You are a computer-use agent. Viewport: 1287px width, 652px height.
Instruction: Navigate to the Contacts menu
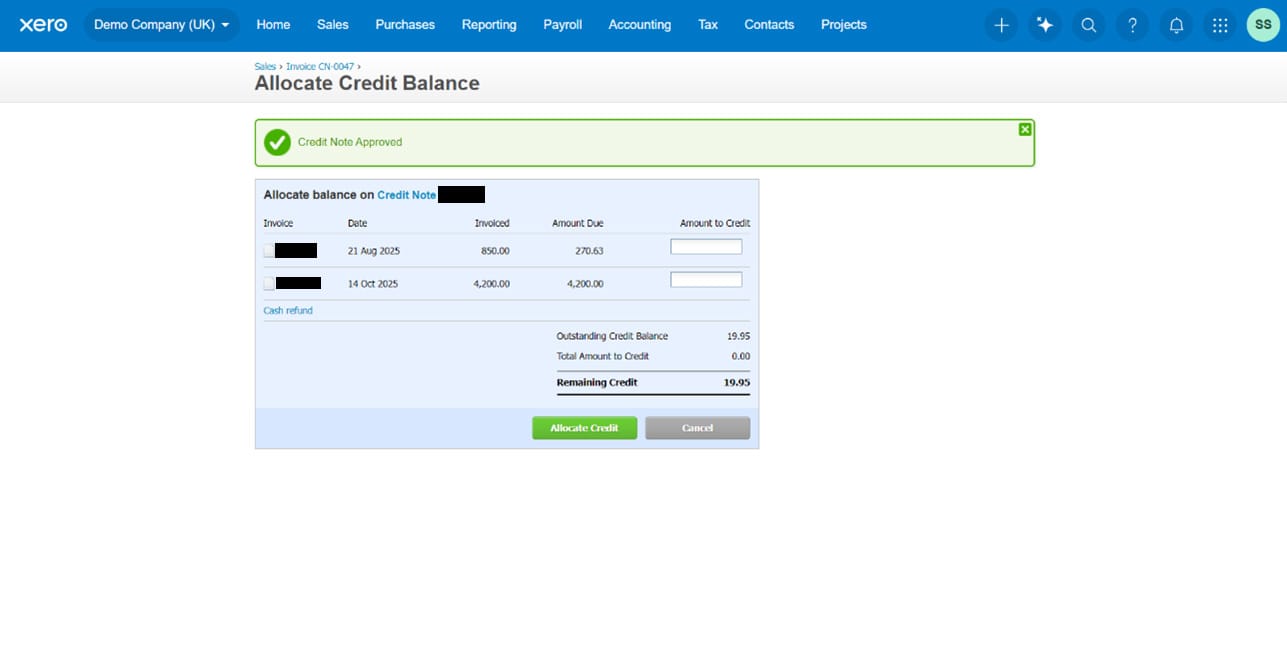pos(768,25)
